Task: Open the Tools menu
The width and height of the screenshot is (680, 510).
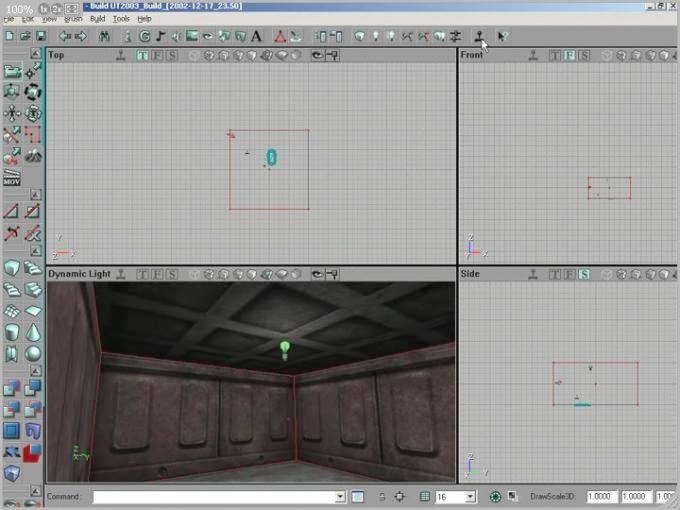Action: click(121, 19)
